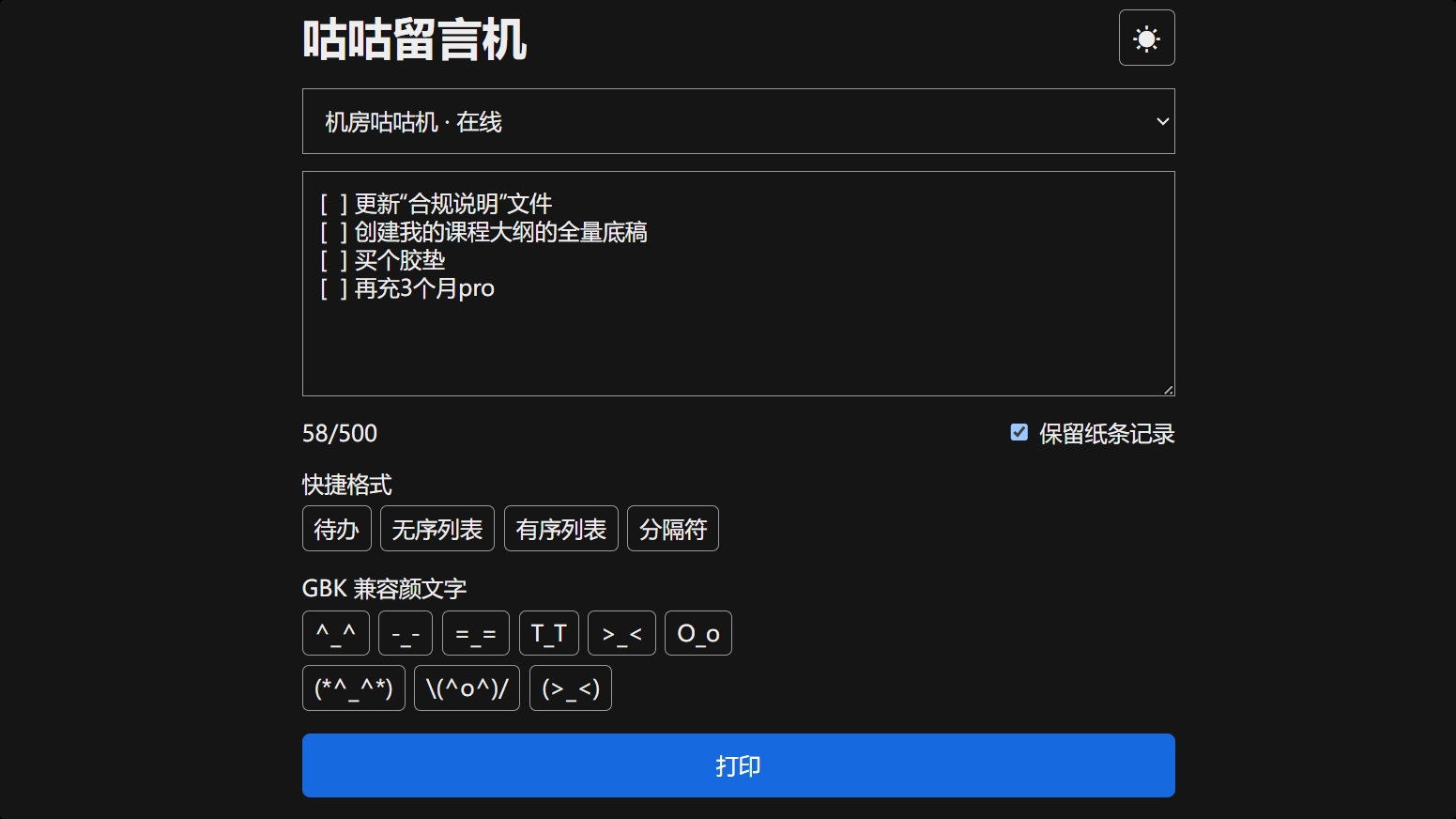Click the text area resize handle corner
Viewport: 1456px width, 819px height.
pos(1168,389)
